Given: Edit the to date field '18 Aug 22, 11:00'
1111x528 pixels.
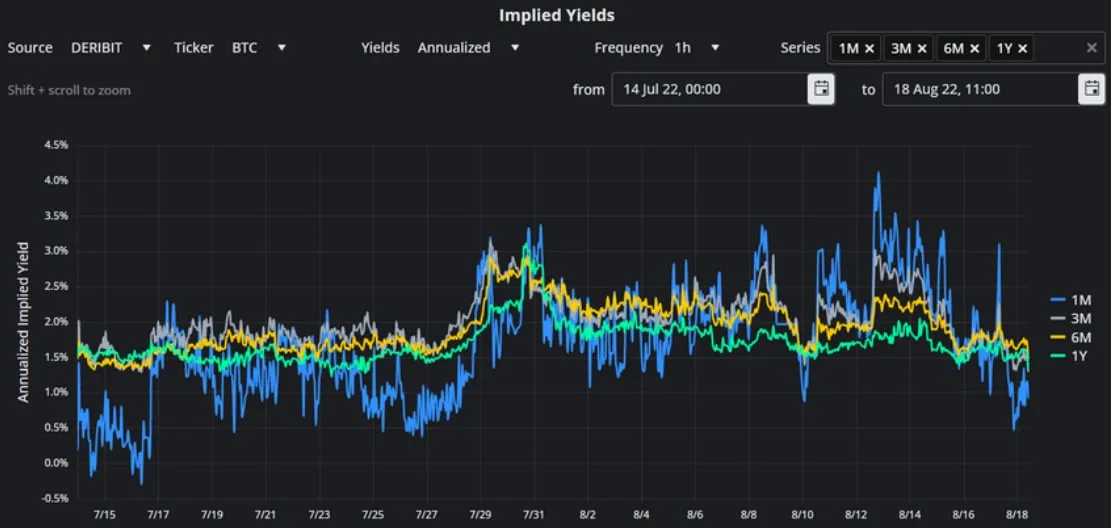Looking at the screenshot, I should pos(981,89).
